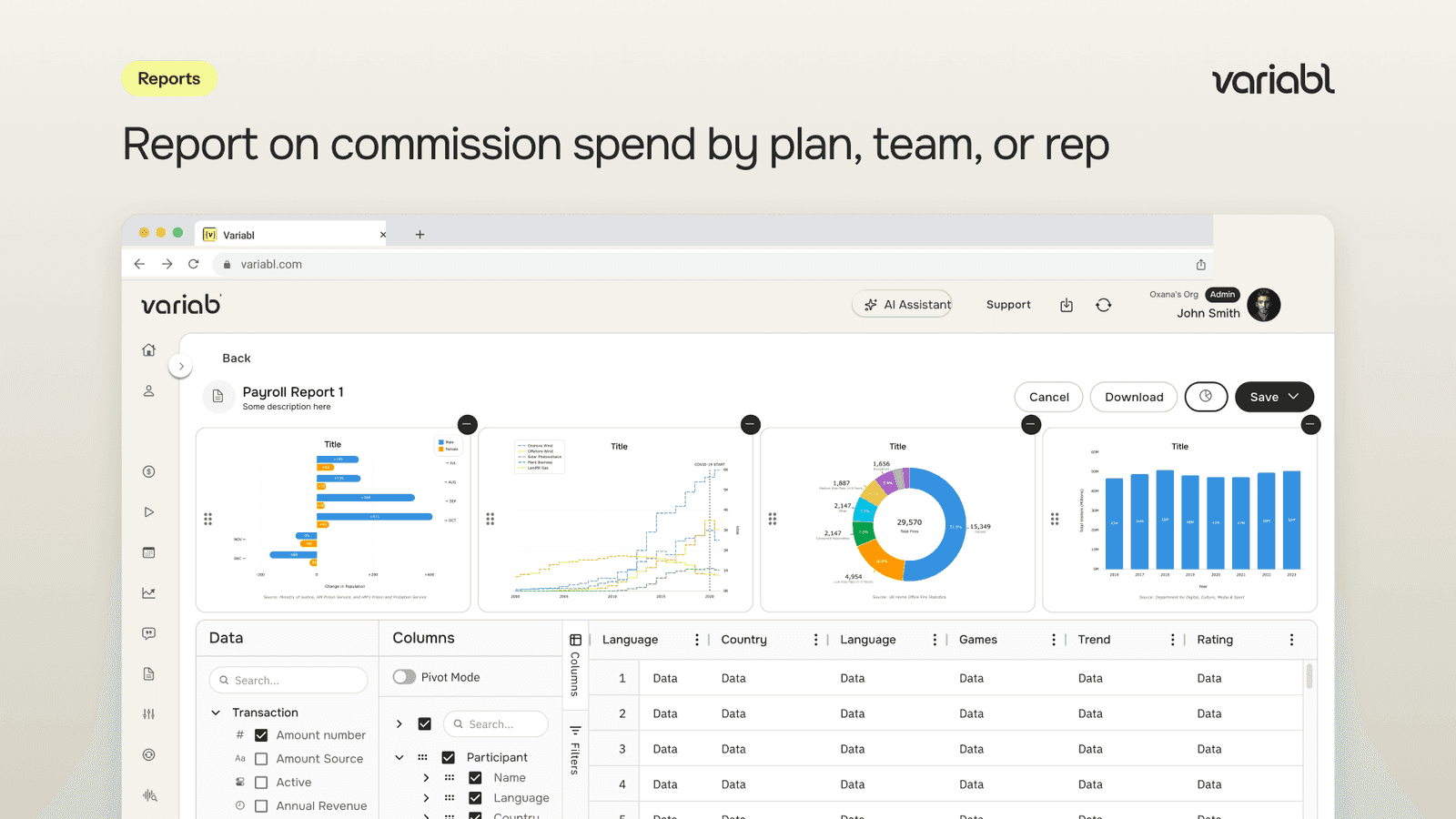Click Support in the header
Screen dimensions: 1456x819
1008,305
